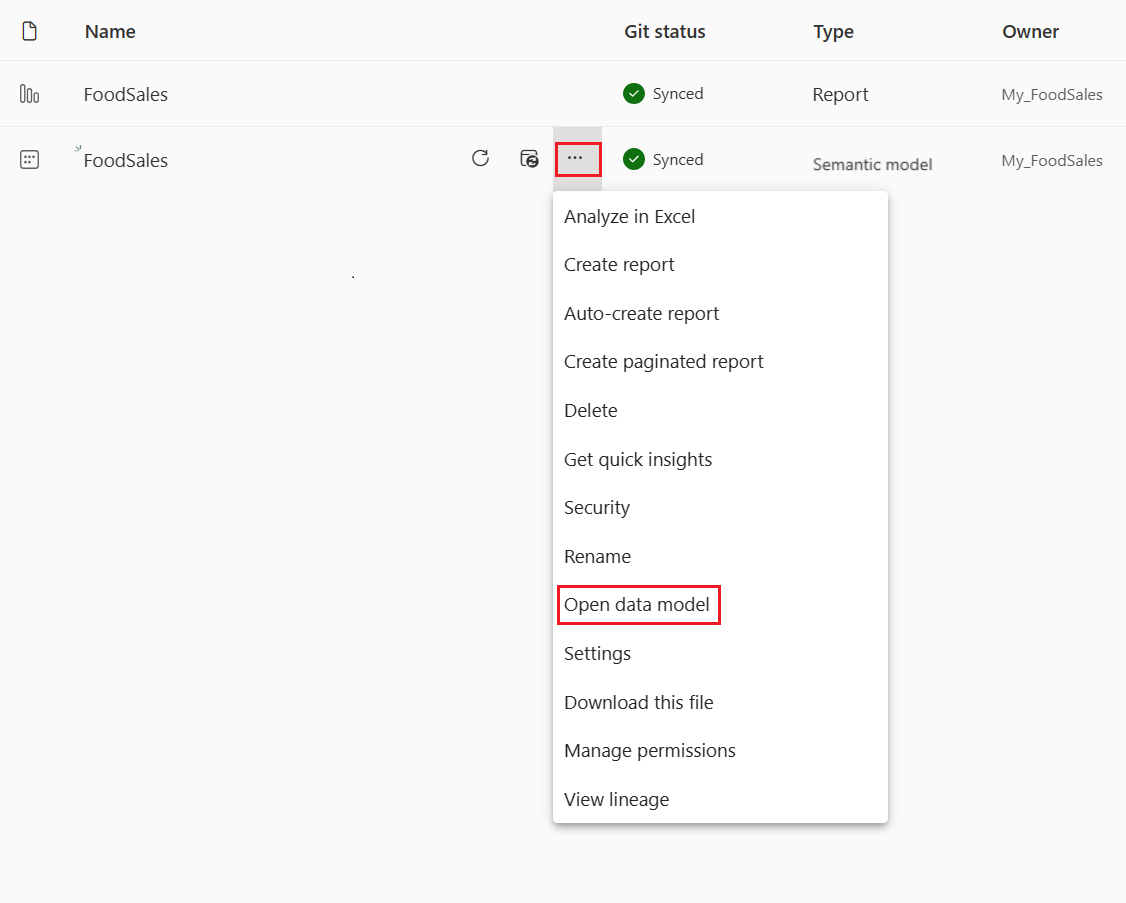Open data model from the context menu
The height and width of the screenshot is (903, 1126).
638,604
